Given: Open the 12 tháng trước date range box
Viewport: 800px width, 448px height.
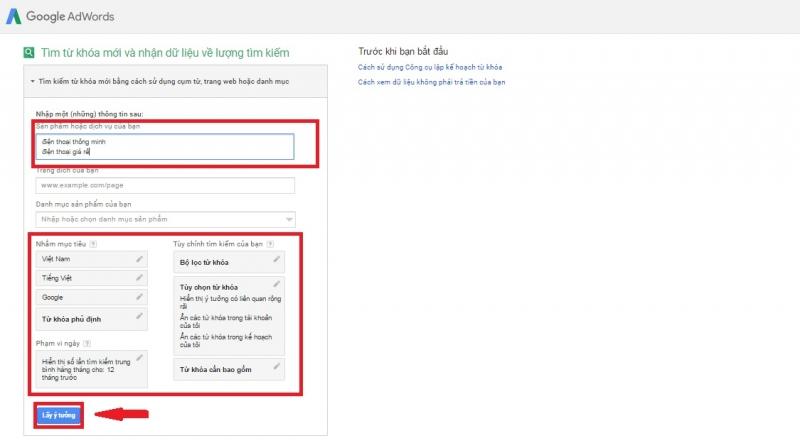Looking at the screenshot, I should point(92,369).
